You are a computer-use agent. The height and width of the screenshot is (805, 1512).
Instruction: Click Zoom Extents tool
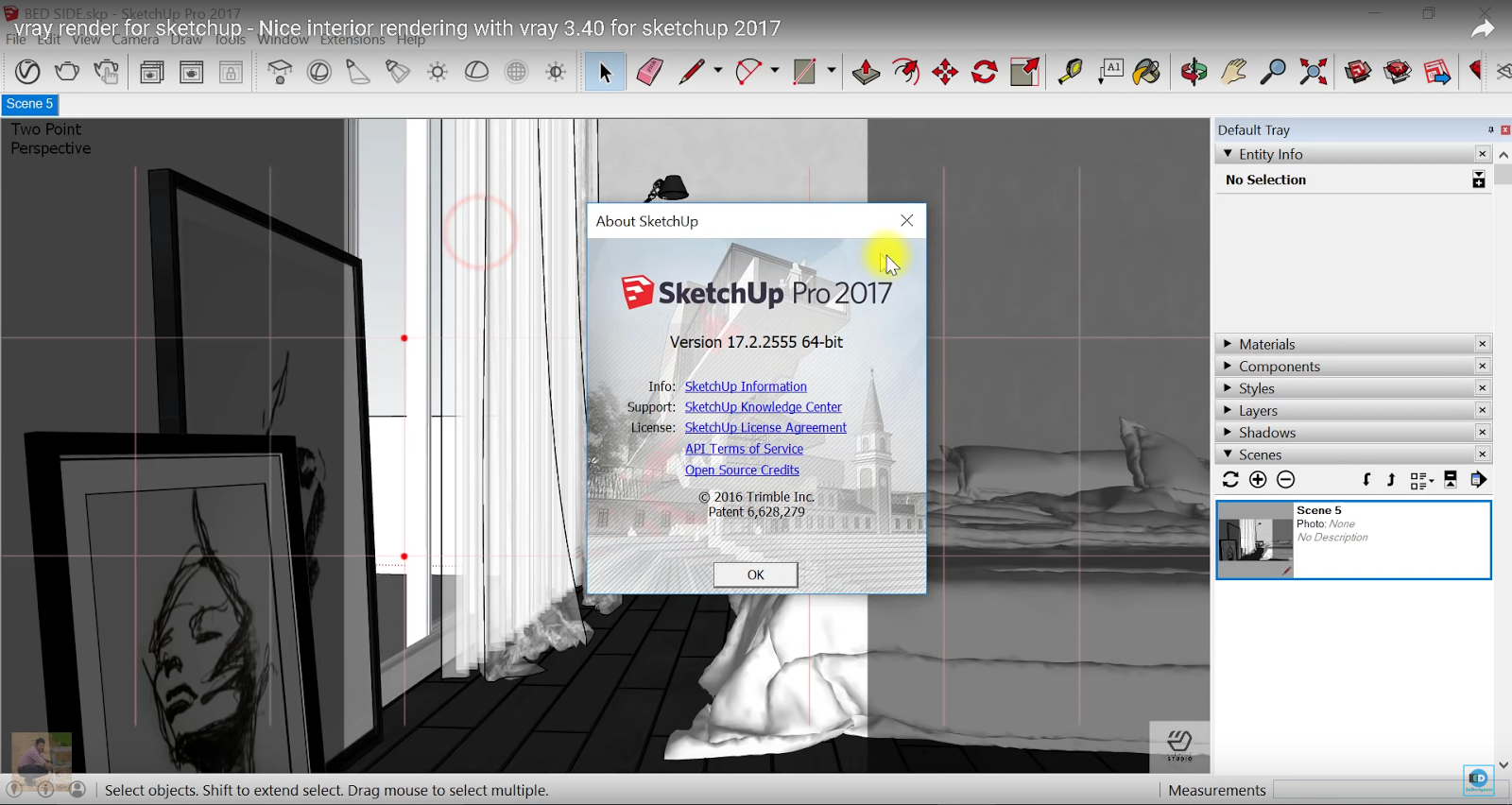click(1313, 72)
